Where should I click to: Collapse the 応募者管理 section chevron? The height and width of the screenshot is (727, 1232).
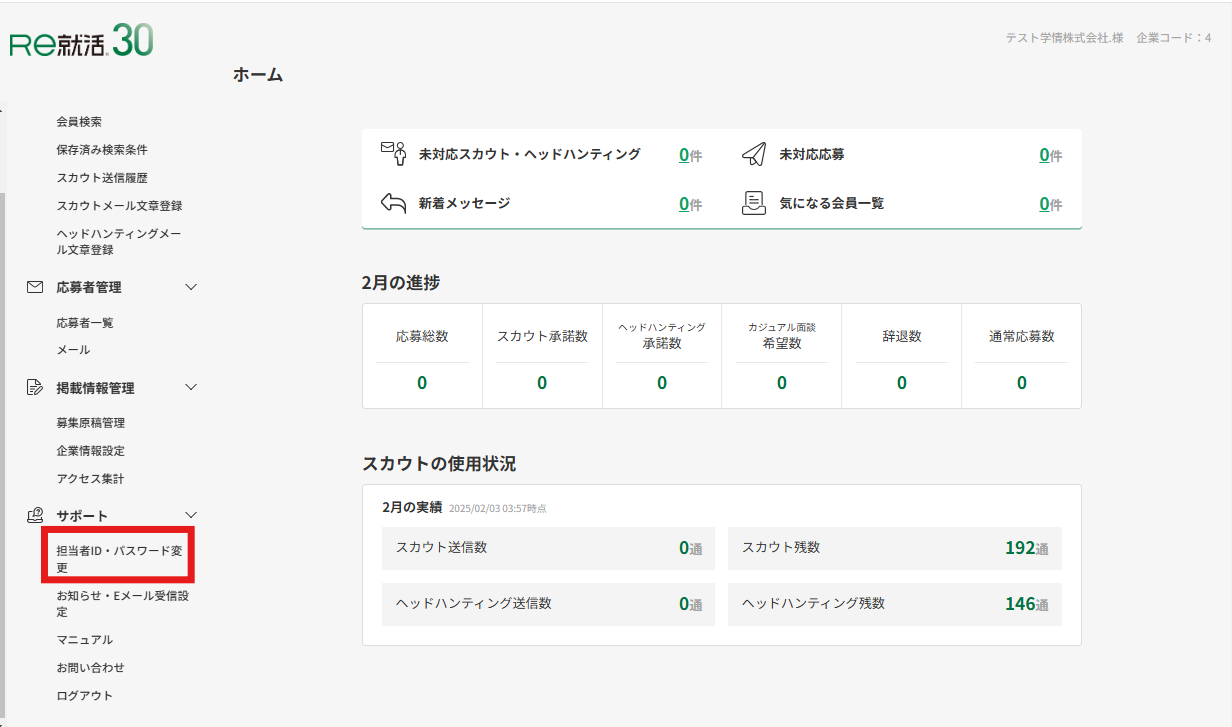point(192,287)
